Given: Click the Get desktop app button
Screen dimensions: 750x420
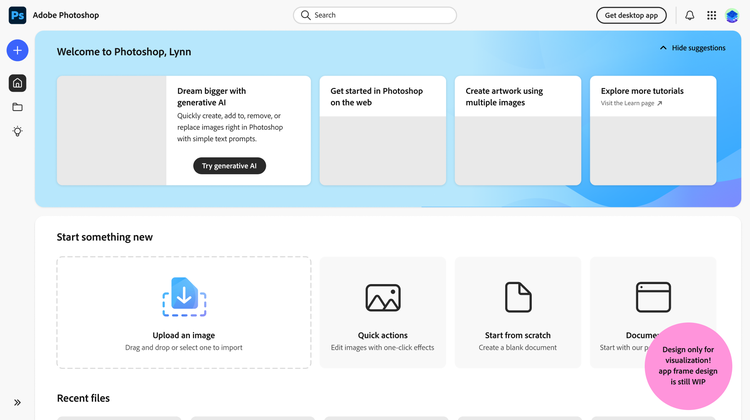Looking at the screenshot, I should coord(631,15).
